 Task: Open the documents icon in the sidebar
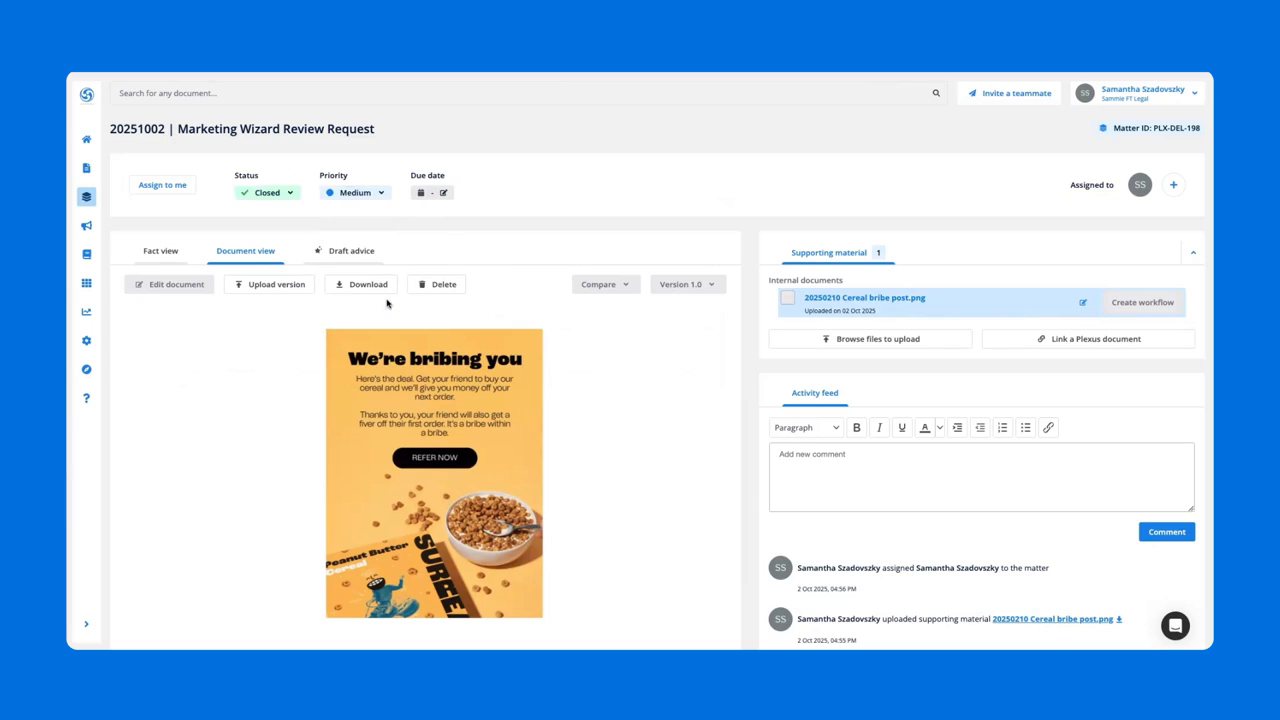tap(86, 168)
